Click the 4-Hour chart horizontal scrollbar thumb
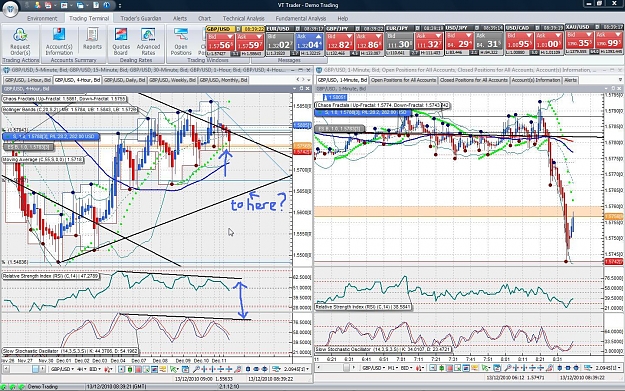The height and width of the screenshot is (391, 625). tap(35, 369)
